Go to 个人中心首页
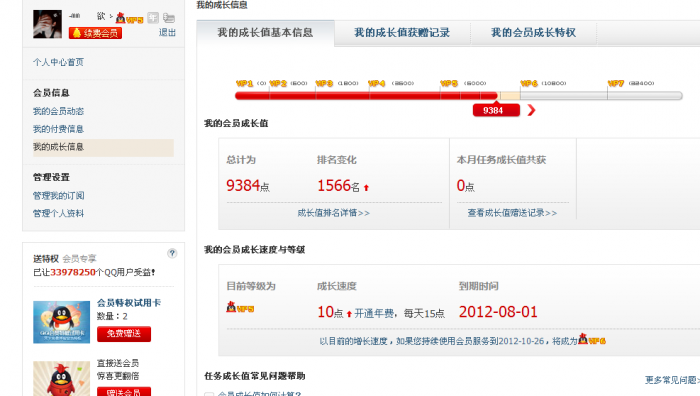The width and height of the screenshot is (700, 396). pyautogui.click(x=58, y=62)
